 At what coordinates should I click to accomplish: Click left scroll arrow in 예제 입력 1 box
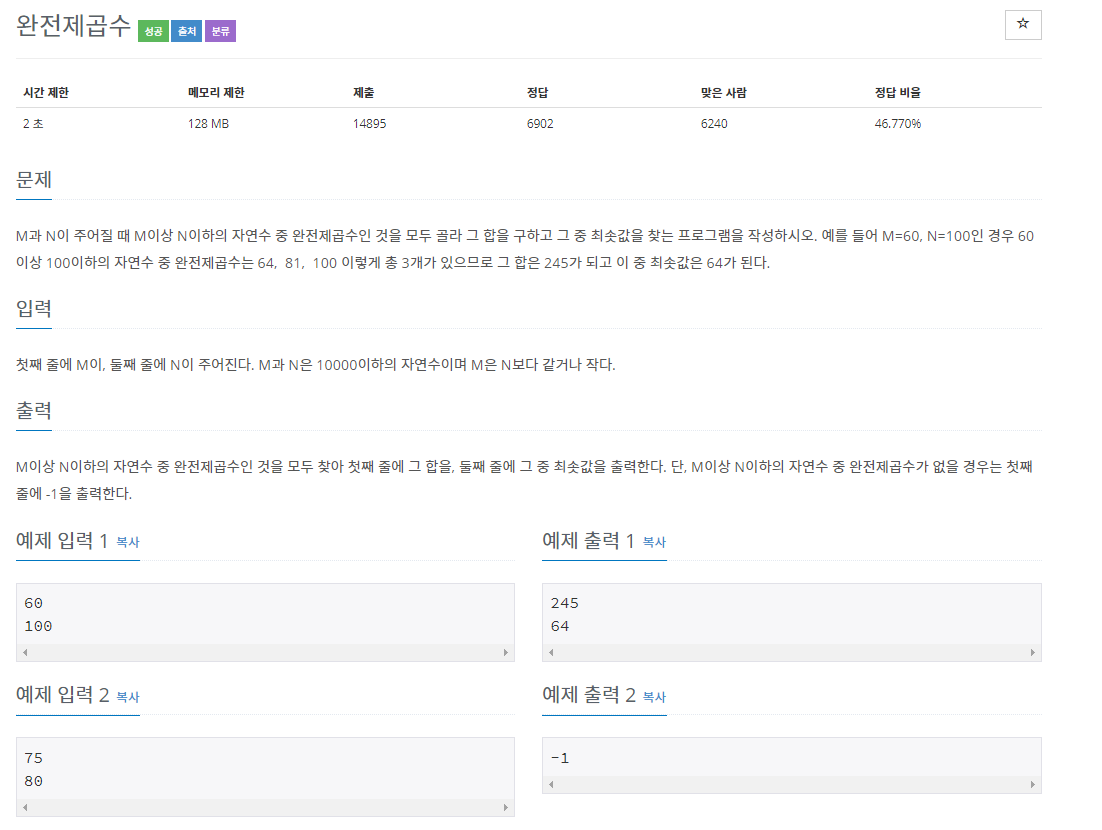(25, 652)
